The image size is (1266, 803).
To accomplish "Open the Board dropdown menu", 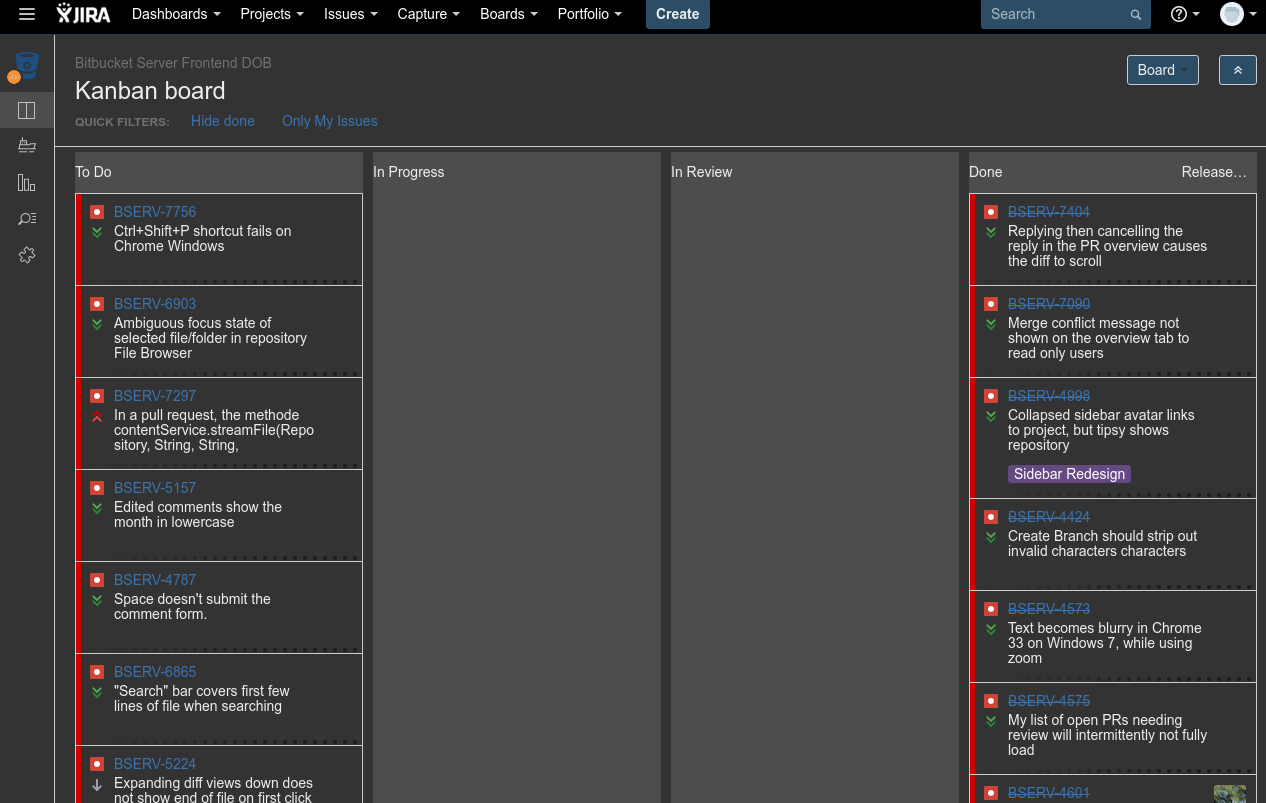I will 1162,70.
